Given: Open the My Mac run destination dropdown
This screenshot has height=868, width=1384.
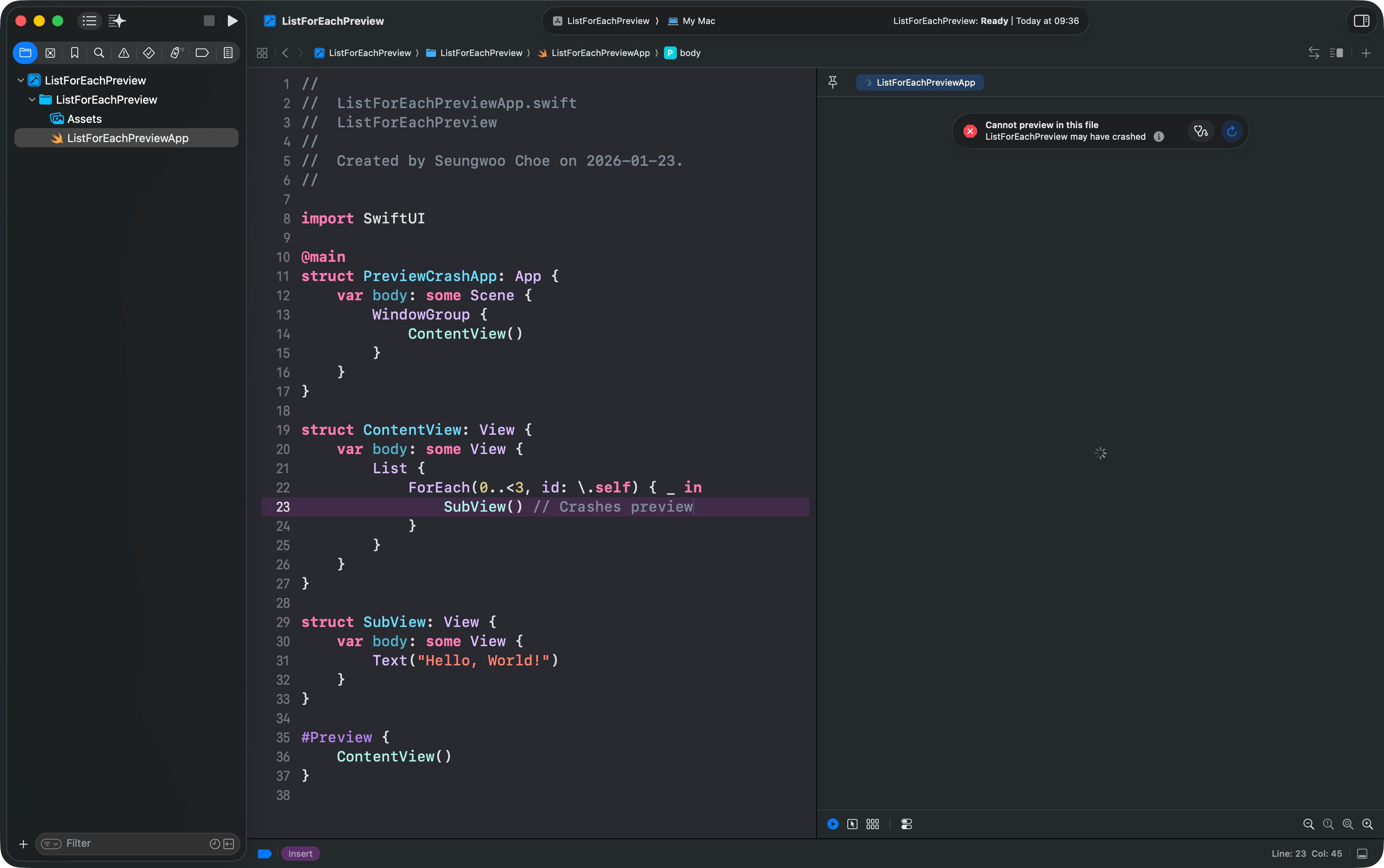Looking at the screenshot, I should pyautogui.click(x=697, y=21).
